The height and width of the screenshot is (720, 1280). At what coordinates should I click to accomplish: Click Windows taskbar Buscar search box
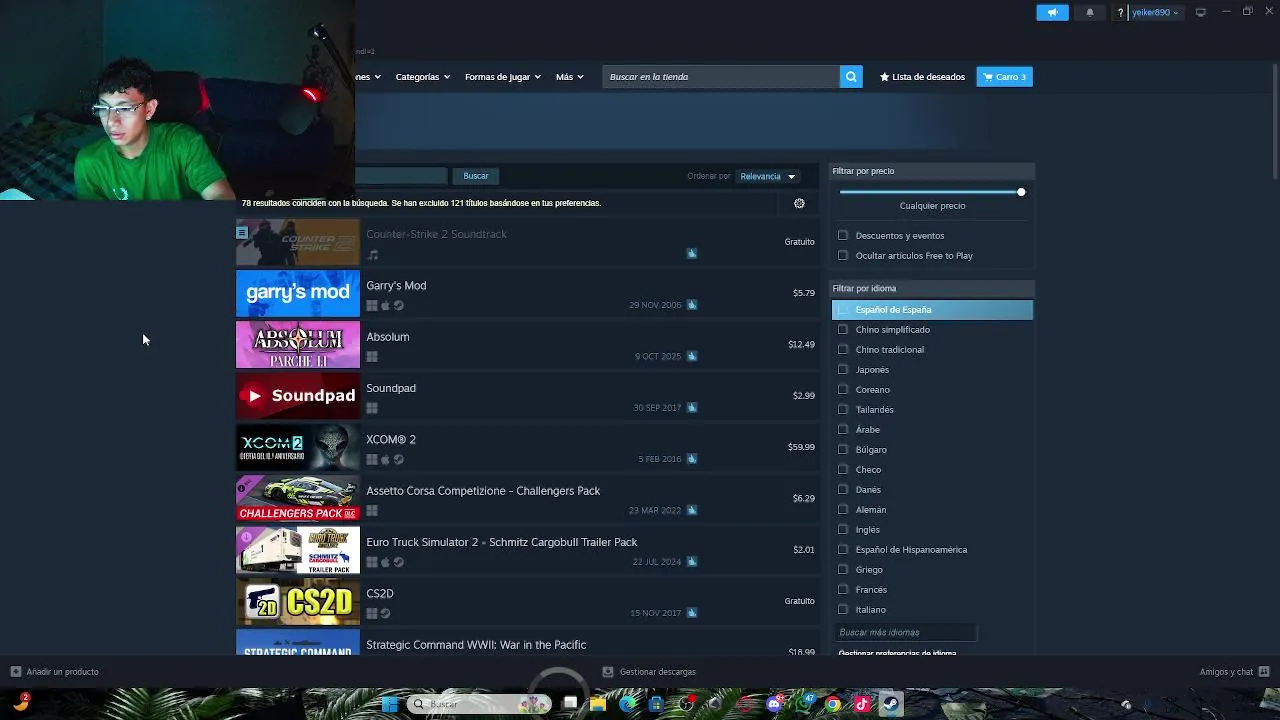click(x=479, y=704)
